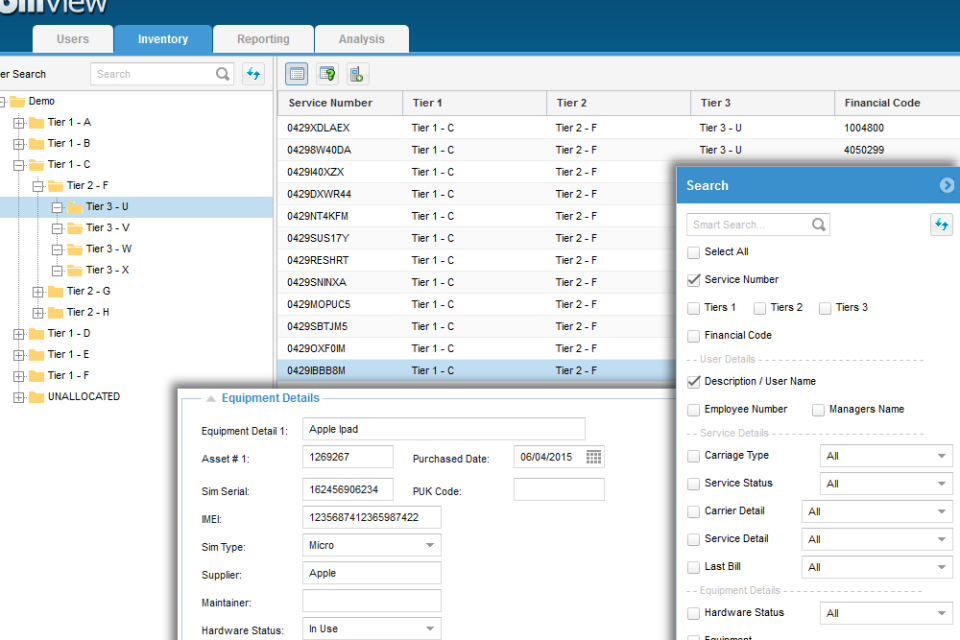The height and width of the screenshot is (640, 960).
Task: Collapse the Tier 2 - F tree node
Action: point(38,186)
